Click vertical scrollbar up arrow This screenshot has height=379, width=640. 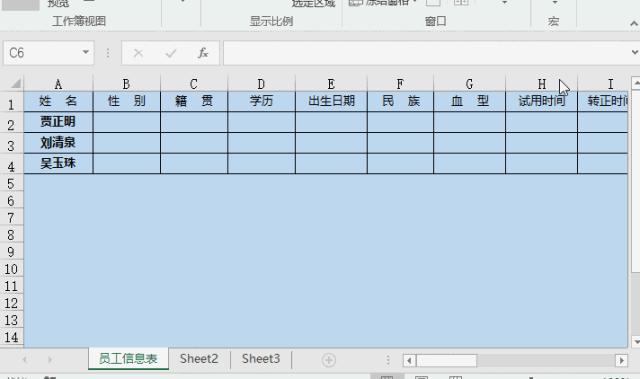pyautogui.click(x=636, y=83)
